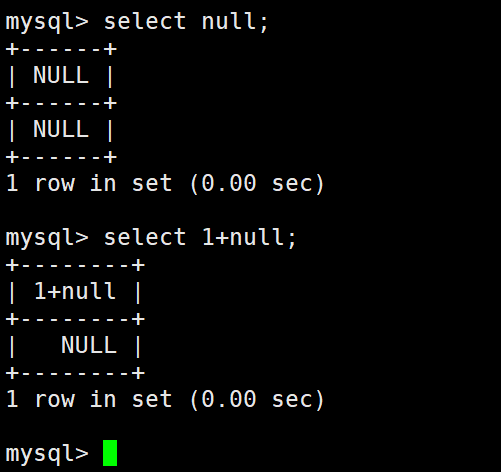This screenshot has width=501, height=472.
Task: Click the green cursor block at prompt
Action: tap(110, 453)
